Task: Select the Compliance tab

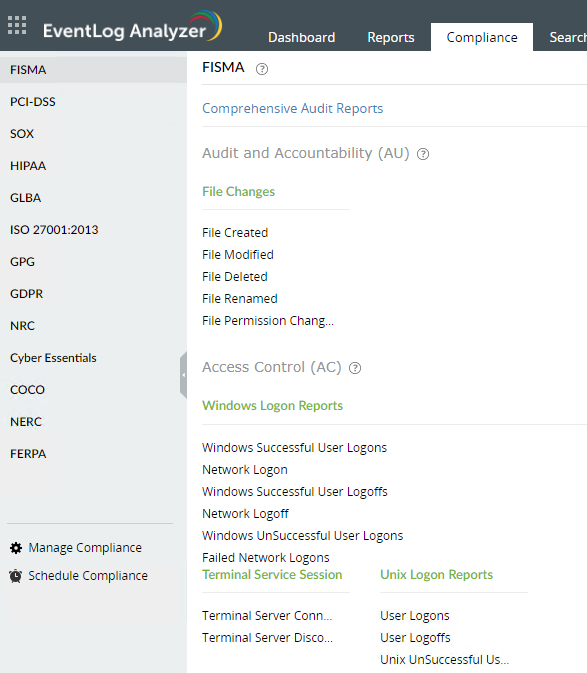Action: (482, 37)
